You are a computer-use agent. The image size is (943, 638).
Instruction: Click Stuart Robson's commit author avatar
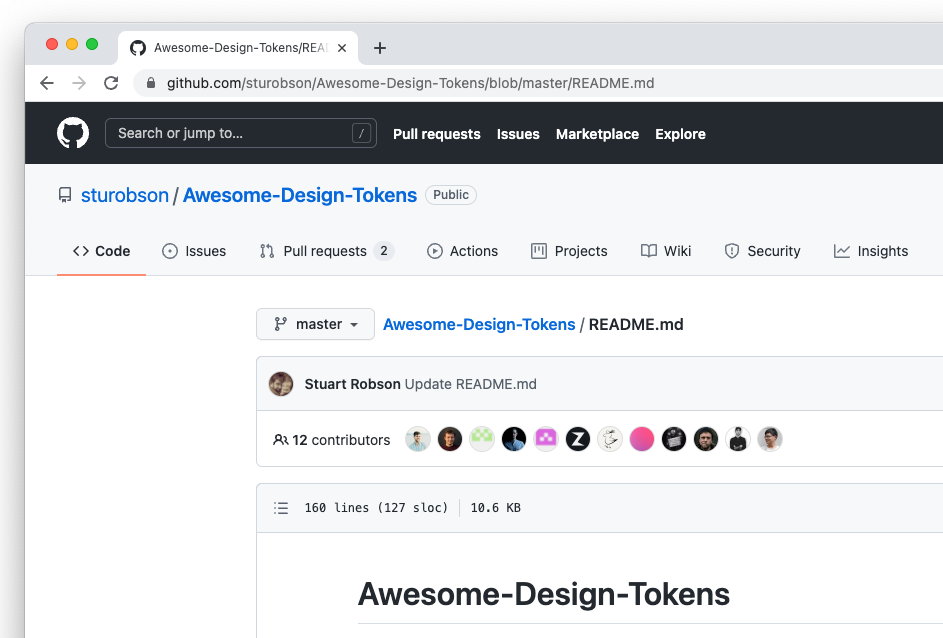281,384
